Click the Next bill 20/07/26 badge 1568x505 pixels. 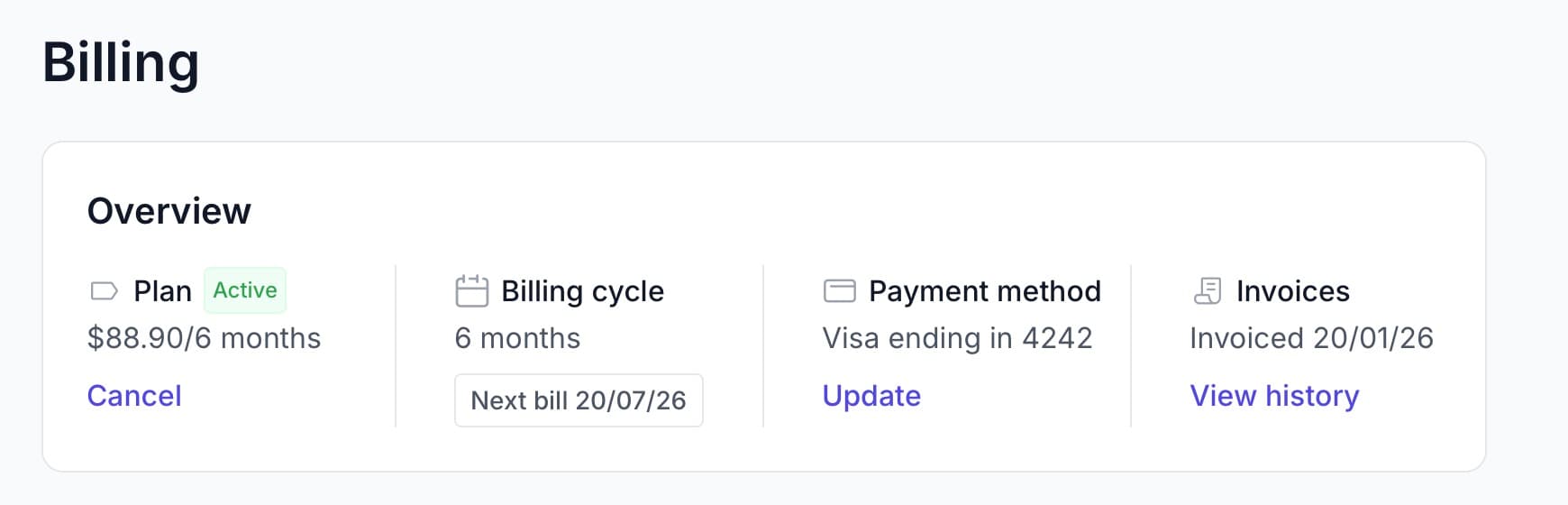click(579, 400)
